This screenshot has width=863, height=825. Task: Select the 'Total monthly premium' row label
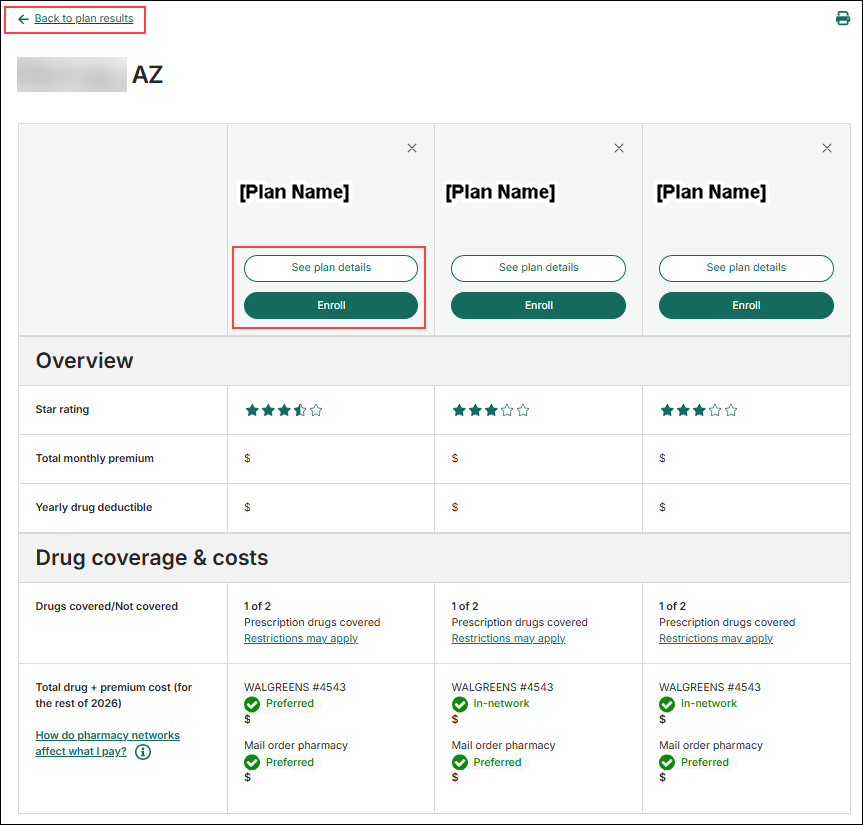(x=95, y=458)
